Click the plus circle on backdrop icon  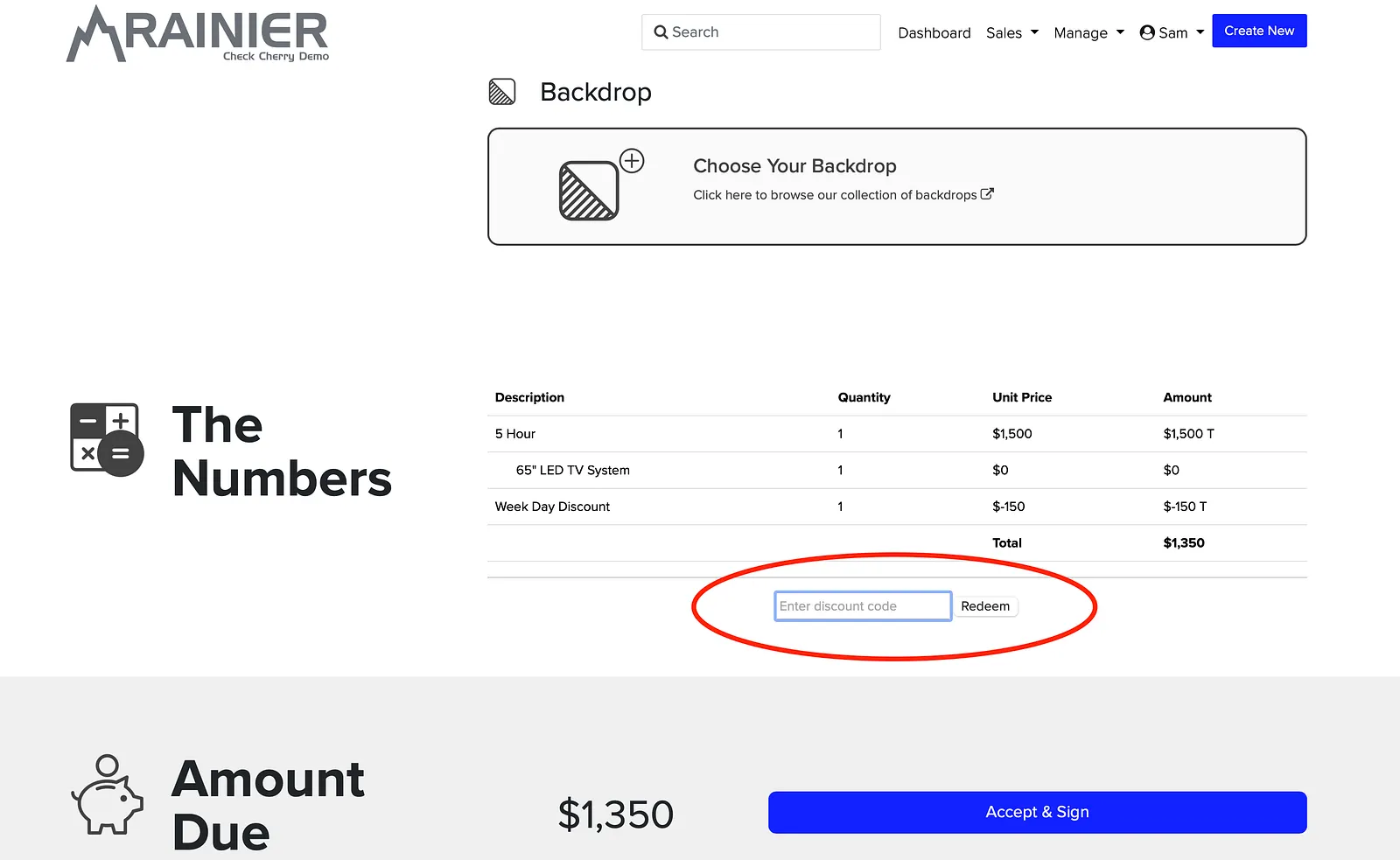click(x=632, y=161)
